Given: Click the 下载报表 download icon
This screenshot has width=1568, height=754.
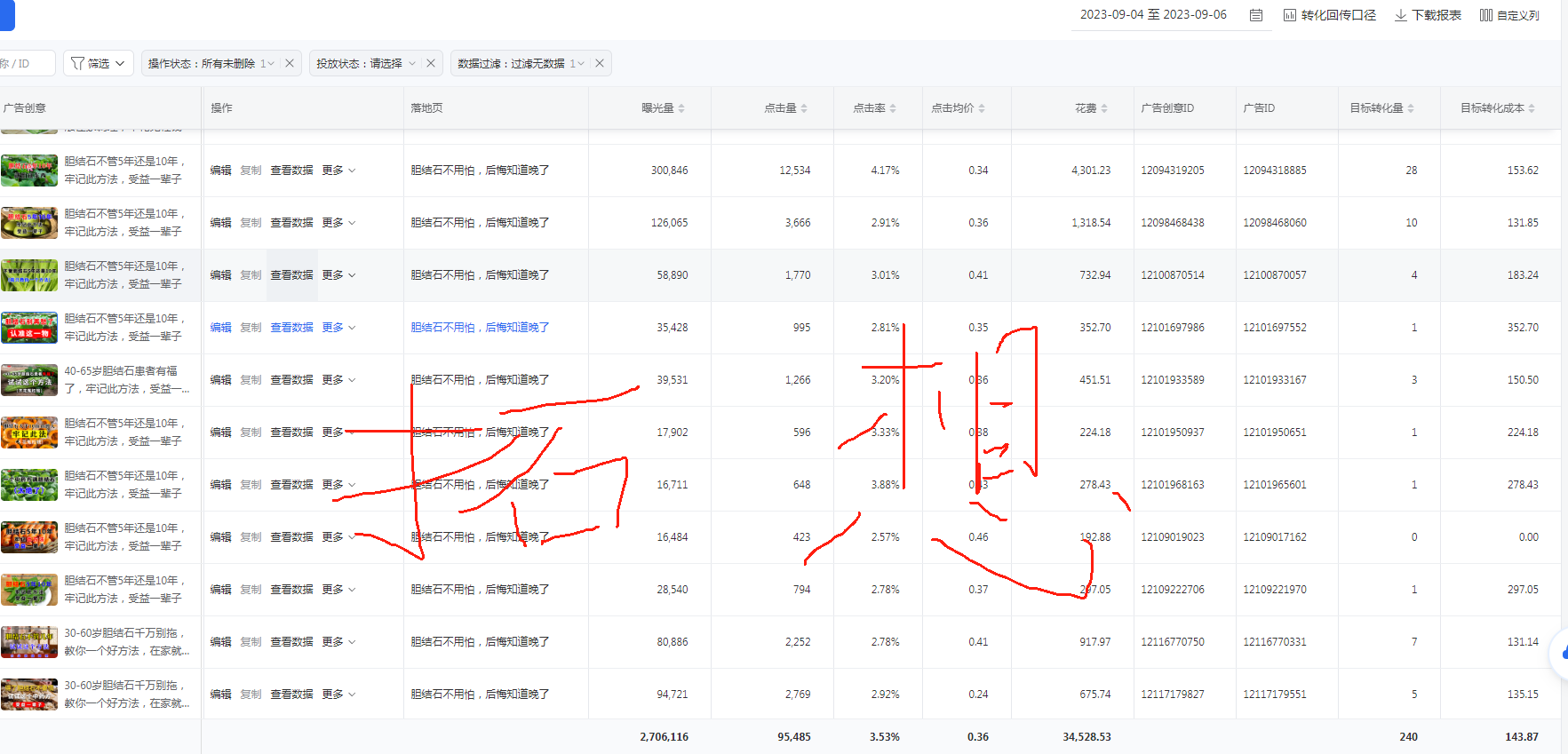Looking at the screenshot, I should pos(1401,15).
